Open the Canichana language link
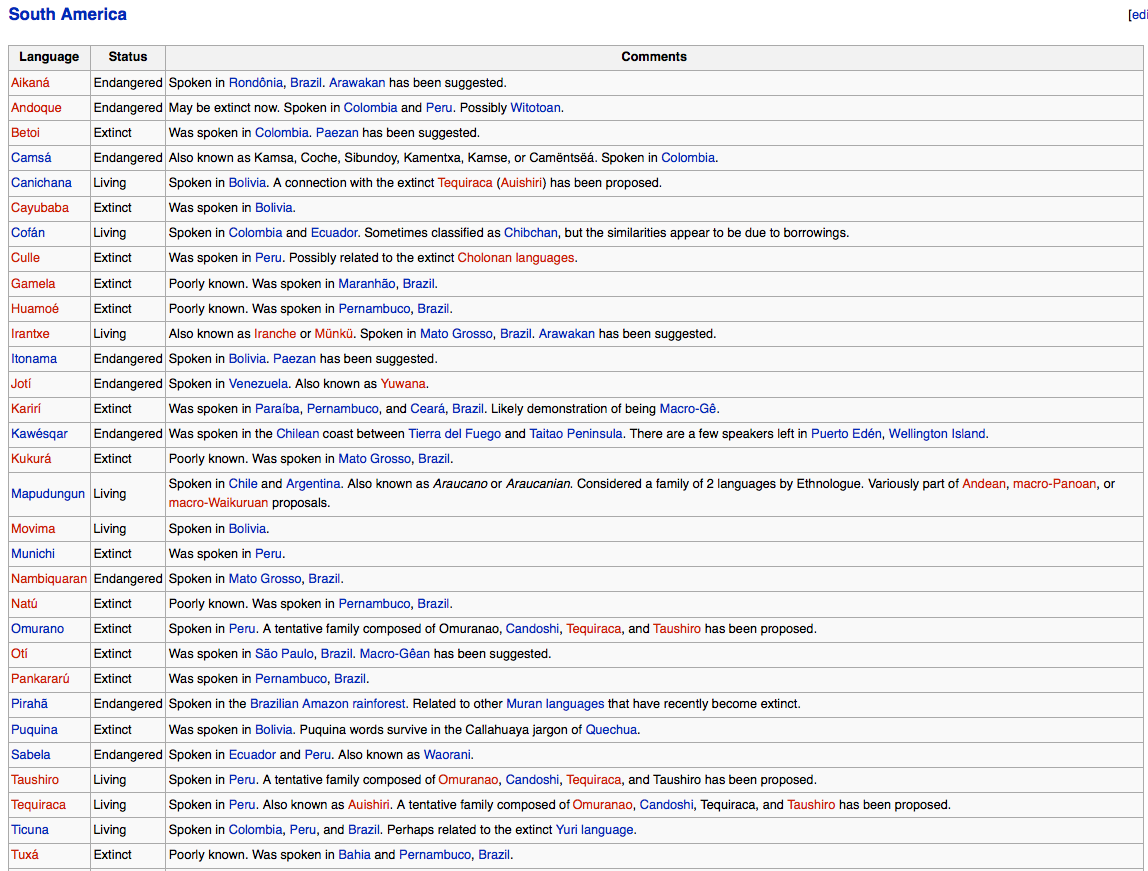Screen dimensions: 1148x871 (x=41, y=182)
